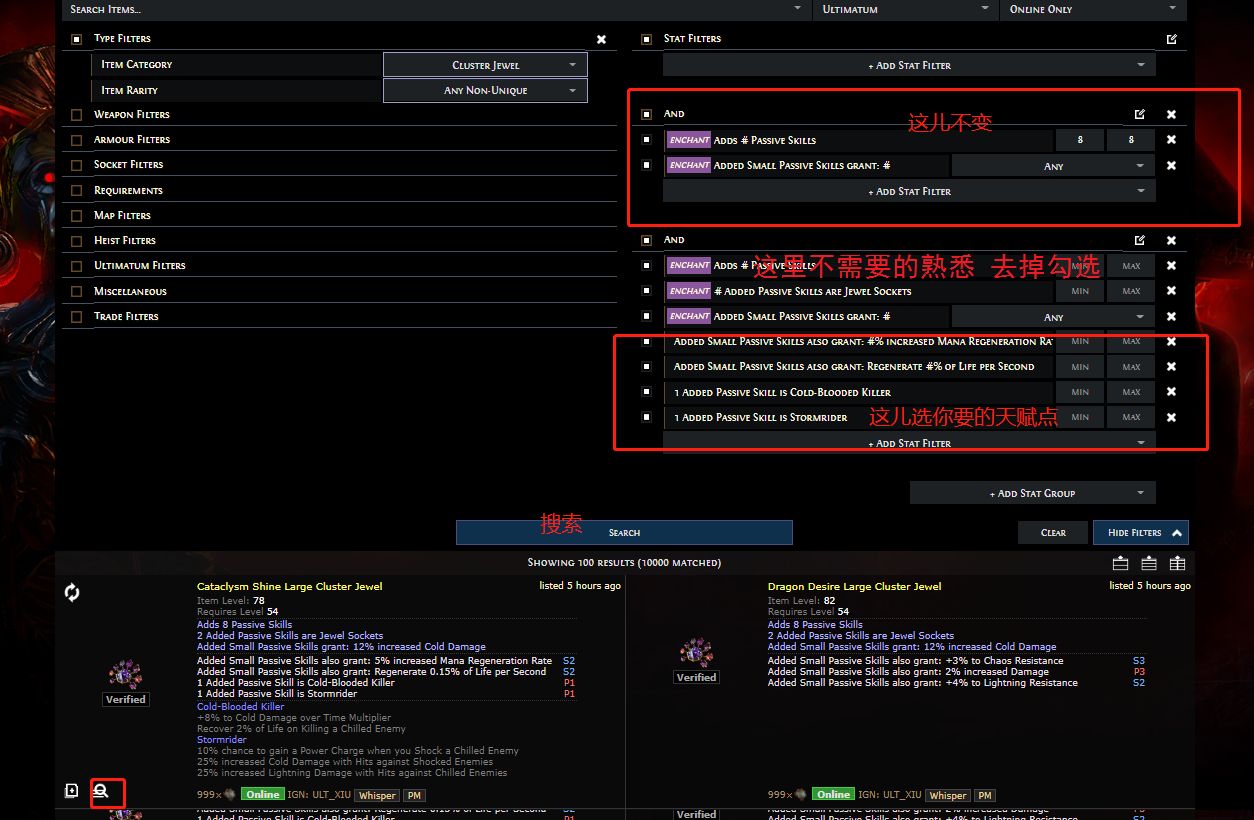Uncheck the Jewel Sockets filter checkbox

pos(646,291)
